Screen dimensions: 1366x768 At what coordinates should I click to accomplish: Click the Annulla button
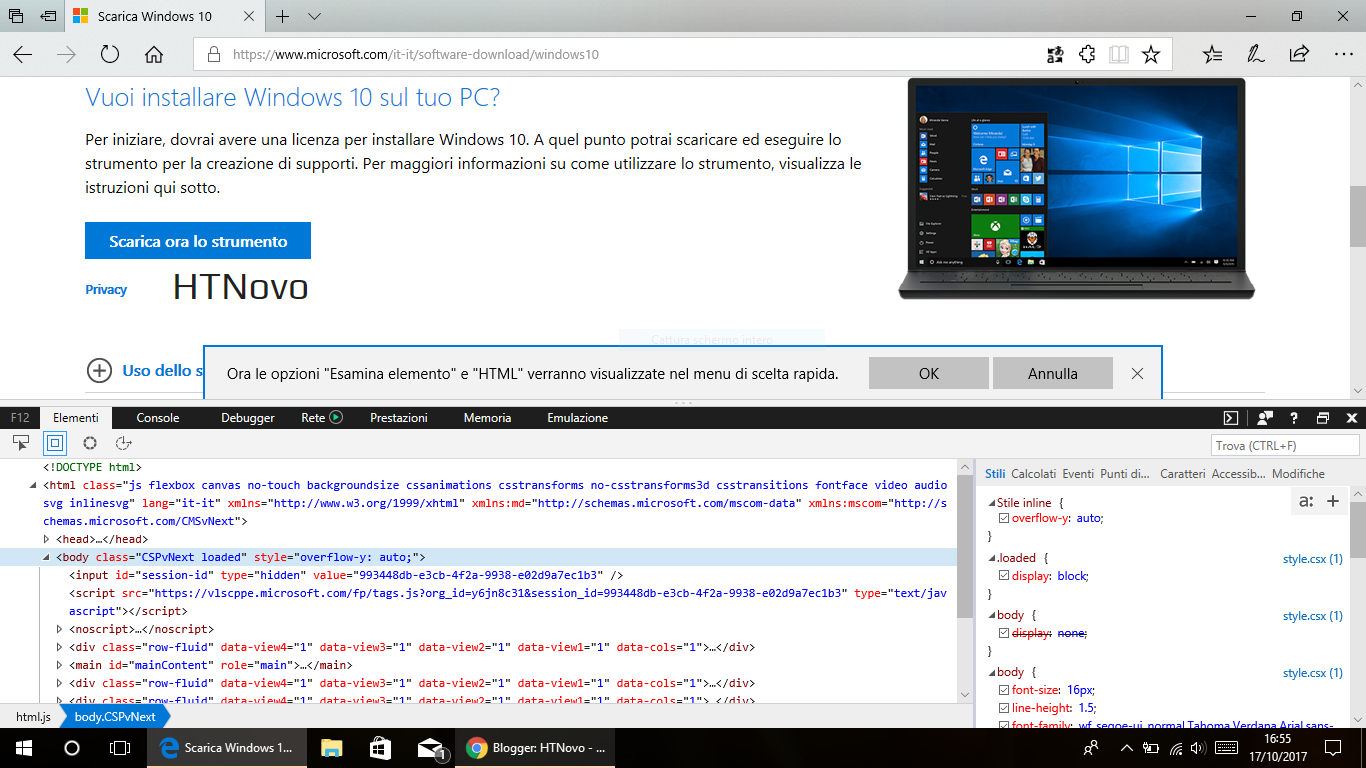tap(1053, 373)
